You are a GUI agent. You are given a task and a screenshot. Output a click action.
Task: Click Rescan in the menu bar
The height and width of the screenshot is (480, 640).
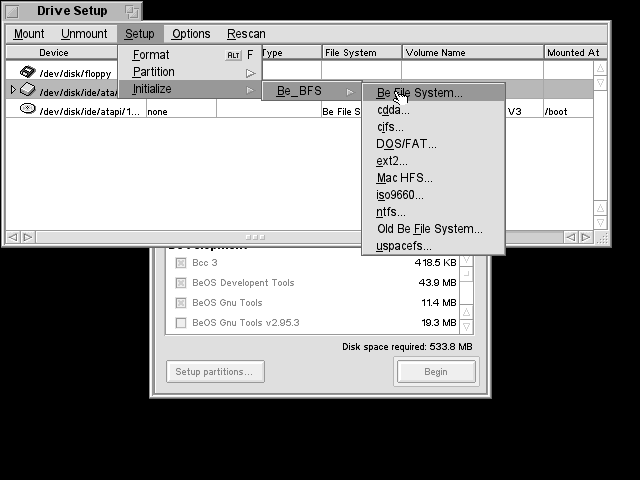tap(246, 34)
